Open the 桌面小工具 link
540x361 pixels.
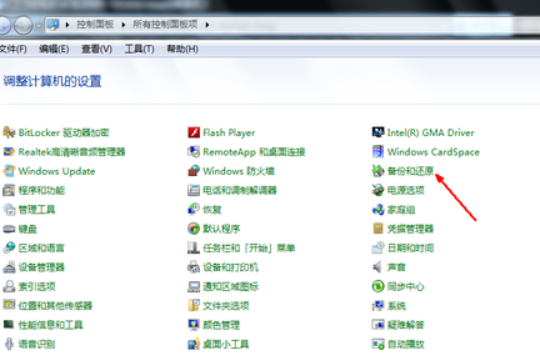click(x=226, y=344)
